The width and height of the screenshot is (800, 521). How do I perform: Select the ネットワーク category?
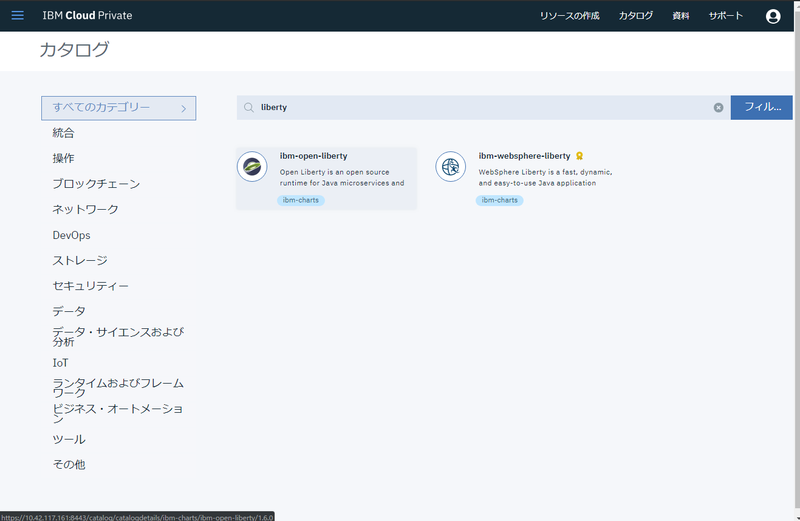click(85, 209)
